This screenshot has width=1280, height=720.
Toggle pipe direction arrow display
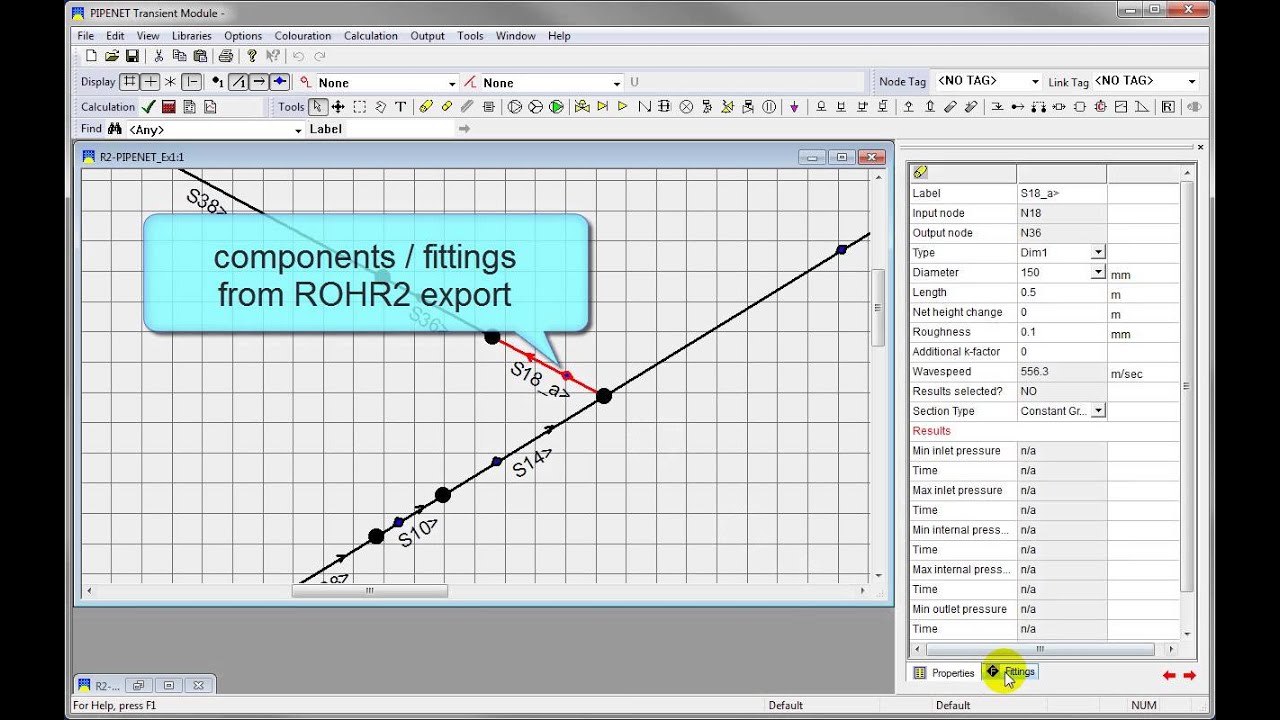(x=259, y=82)
